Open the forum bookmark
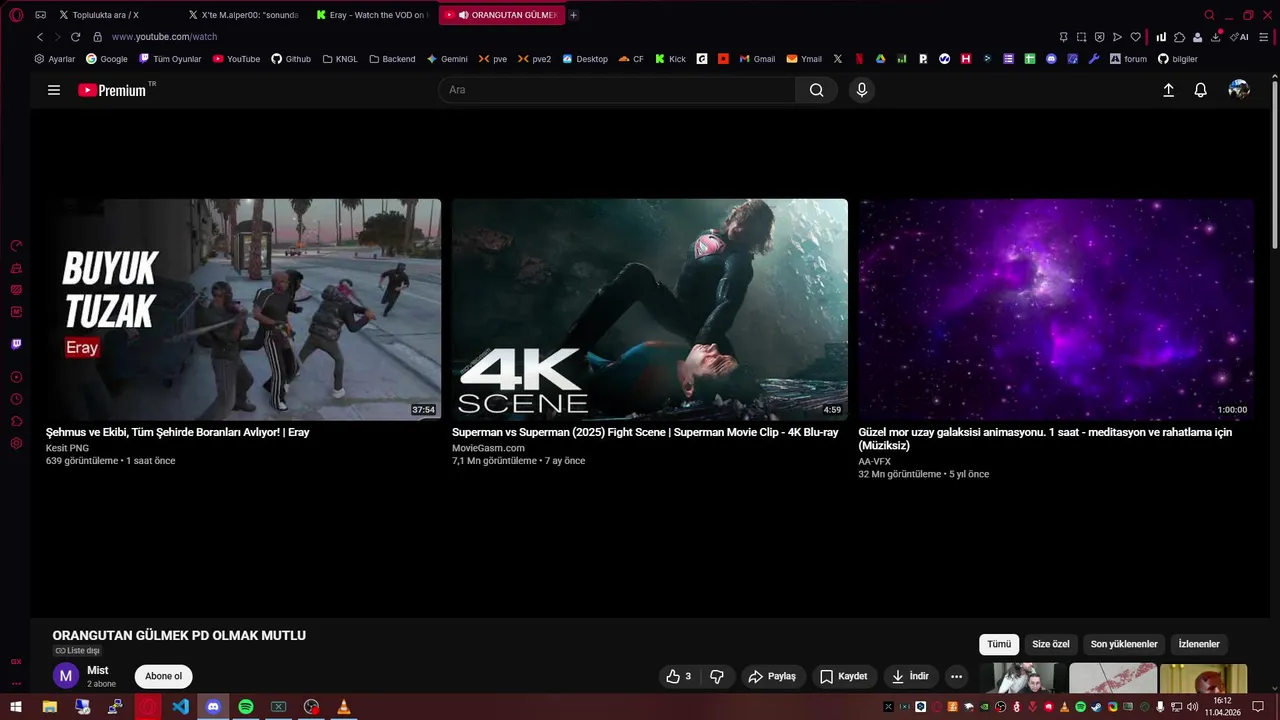1280x720 pixels. tap(1128, 59)
